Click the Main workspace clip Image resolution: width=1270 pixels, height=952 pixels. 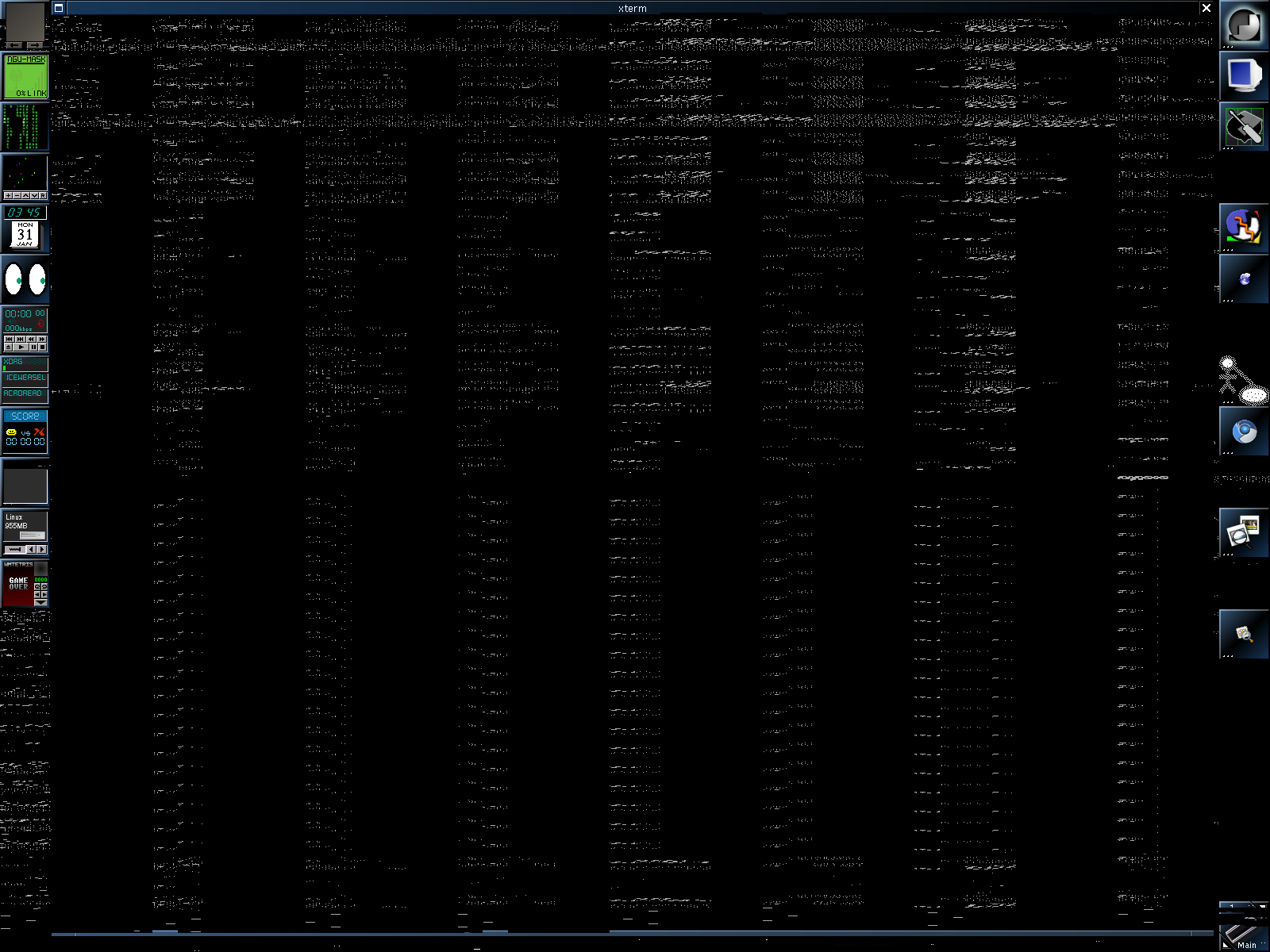tap(1244, 938)
